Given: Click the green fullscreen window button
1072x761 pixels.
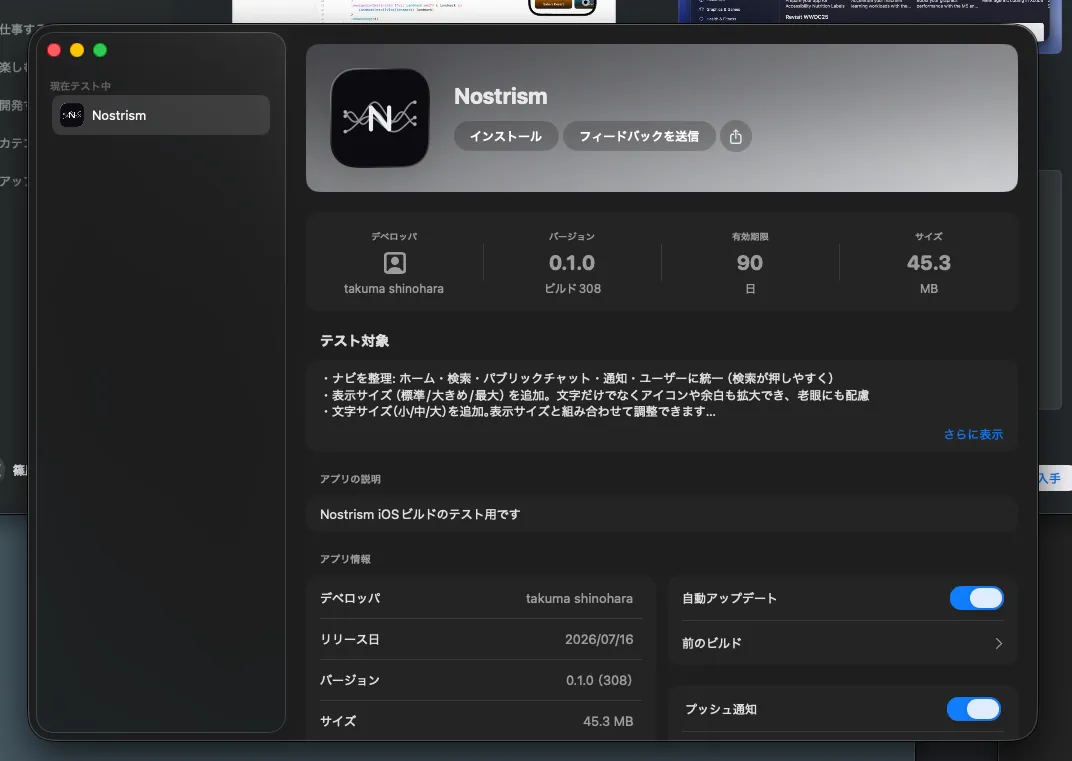Looking at the screenshot, I should (x=100, y=50).
